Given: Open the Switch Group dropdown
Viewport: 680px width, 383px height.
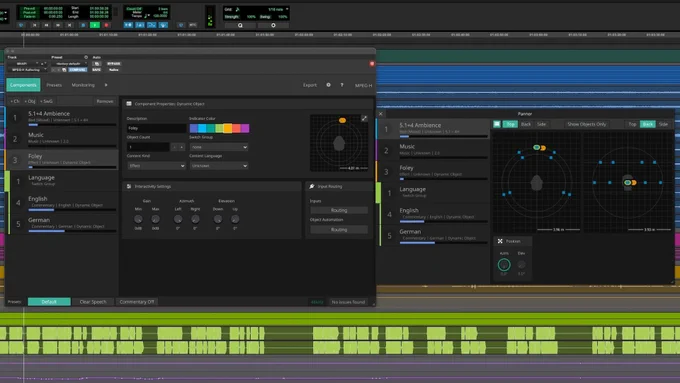Looking at the screenshot, I should coord(219,147).
